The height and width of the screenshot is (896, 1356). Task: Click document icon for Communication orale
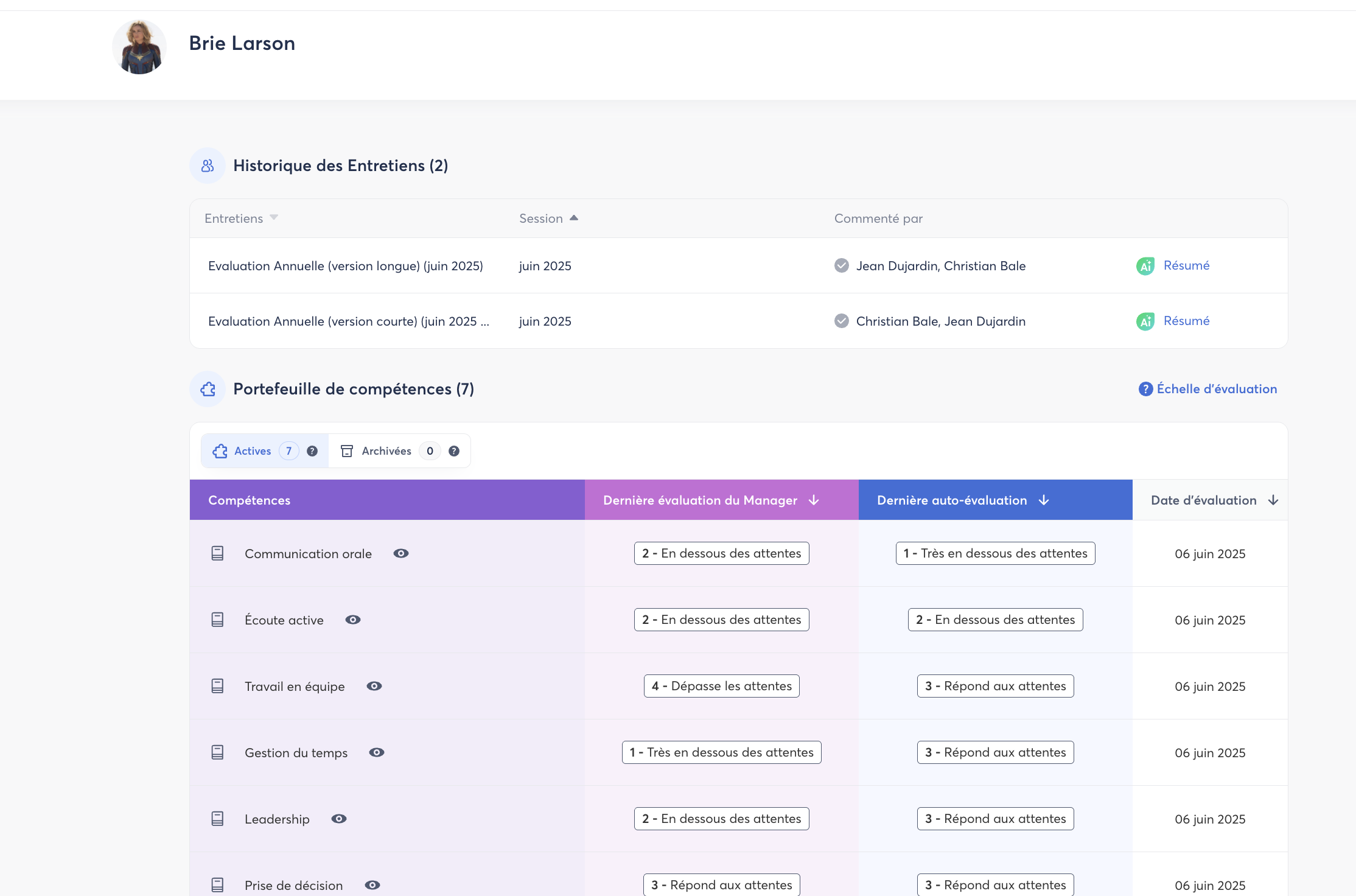[217, 553]
